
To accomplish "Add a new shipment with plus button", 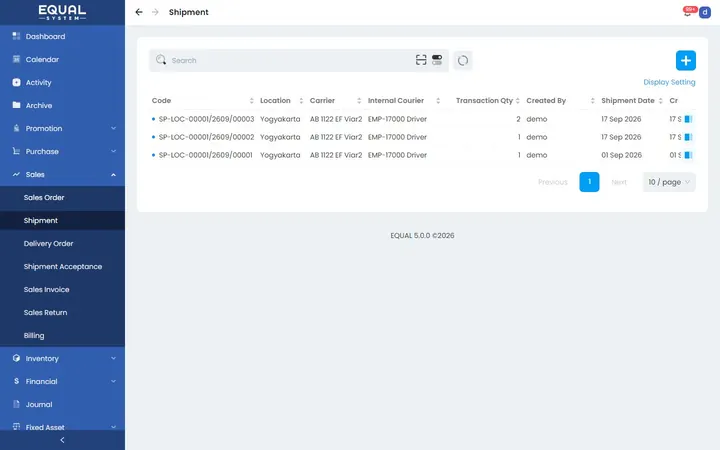I will [x=686, y=61].
